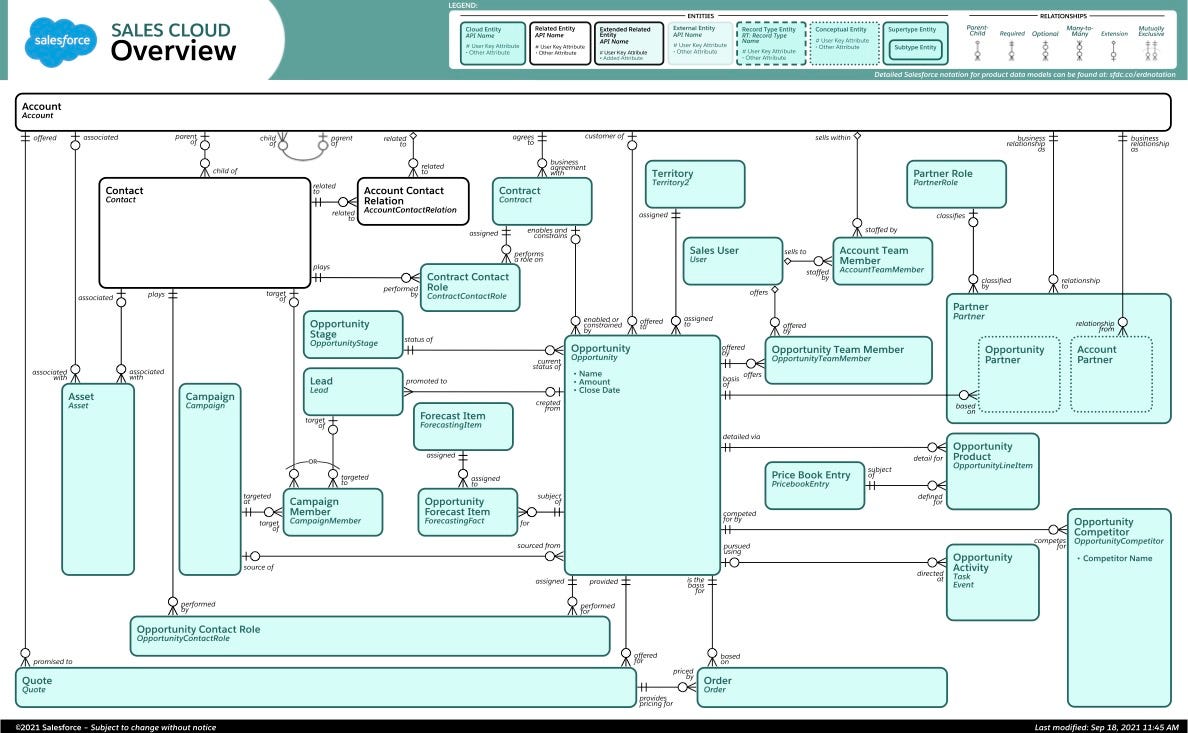1188x733 pixels.
Task: Select the Opportunity Team Member entity
Action: pyautogui.click(x=849, y=360)
